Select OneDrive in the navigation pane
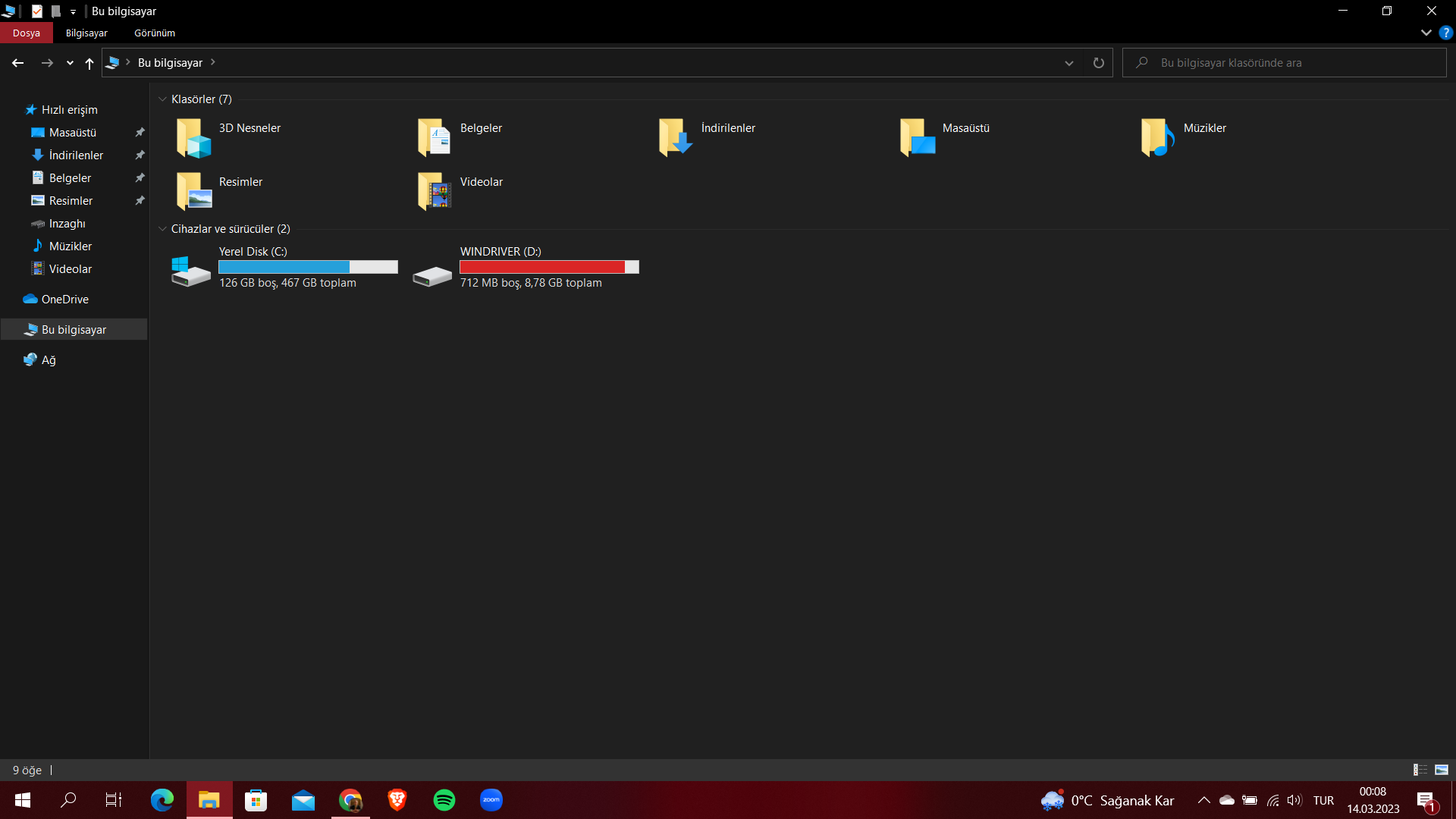This screenshot has width=1456, height=819. 64,300
